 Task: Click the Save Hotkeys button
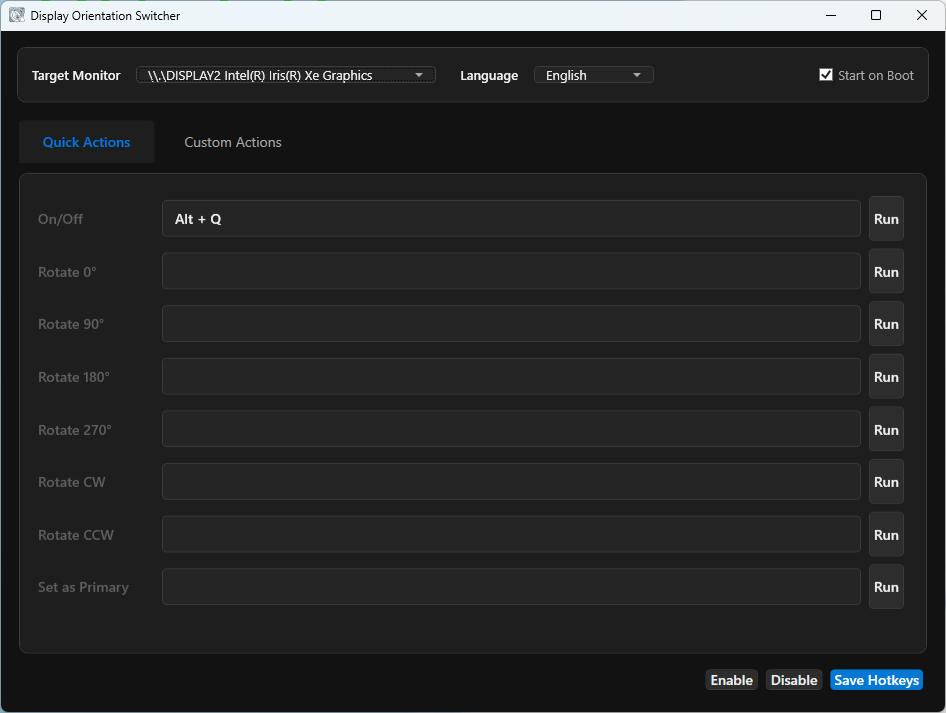[x=876, y=680]
